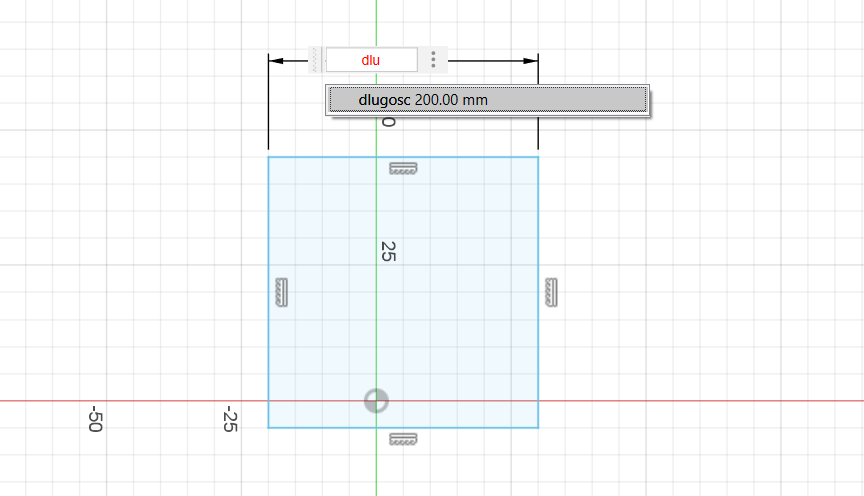Click the -25 axis label

[230, 419]
